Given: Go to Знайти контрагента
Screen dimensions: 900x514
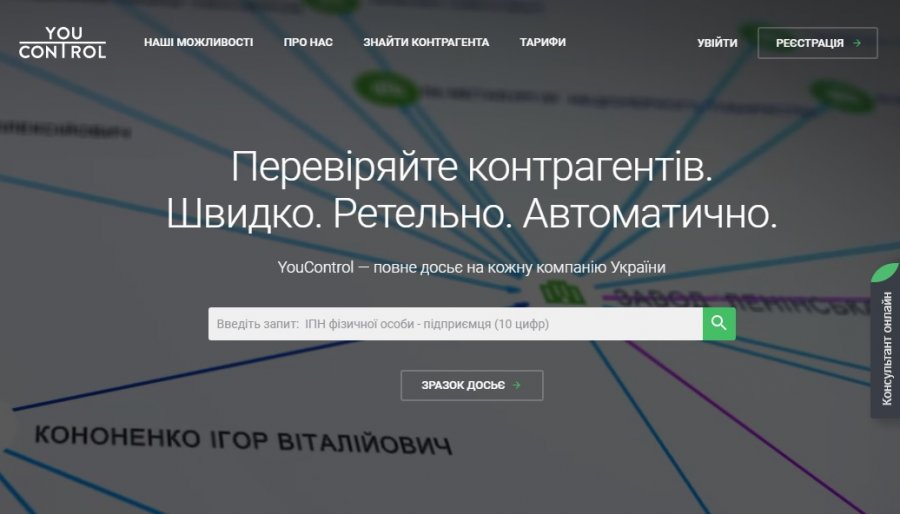Looking at the screenshot, I should click(x=426, y=42).
